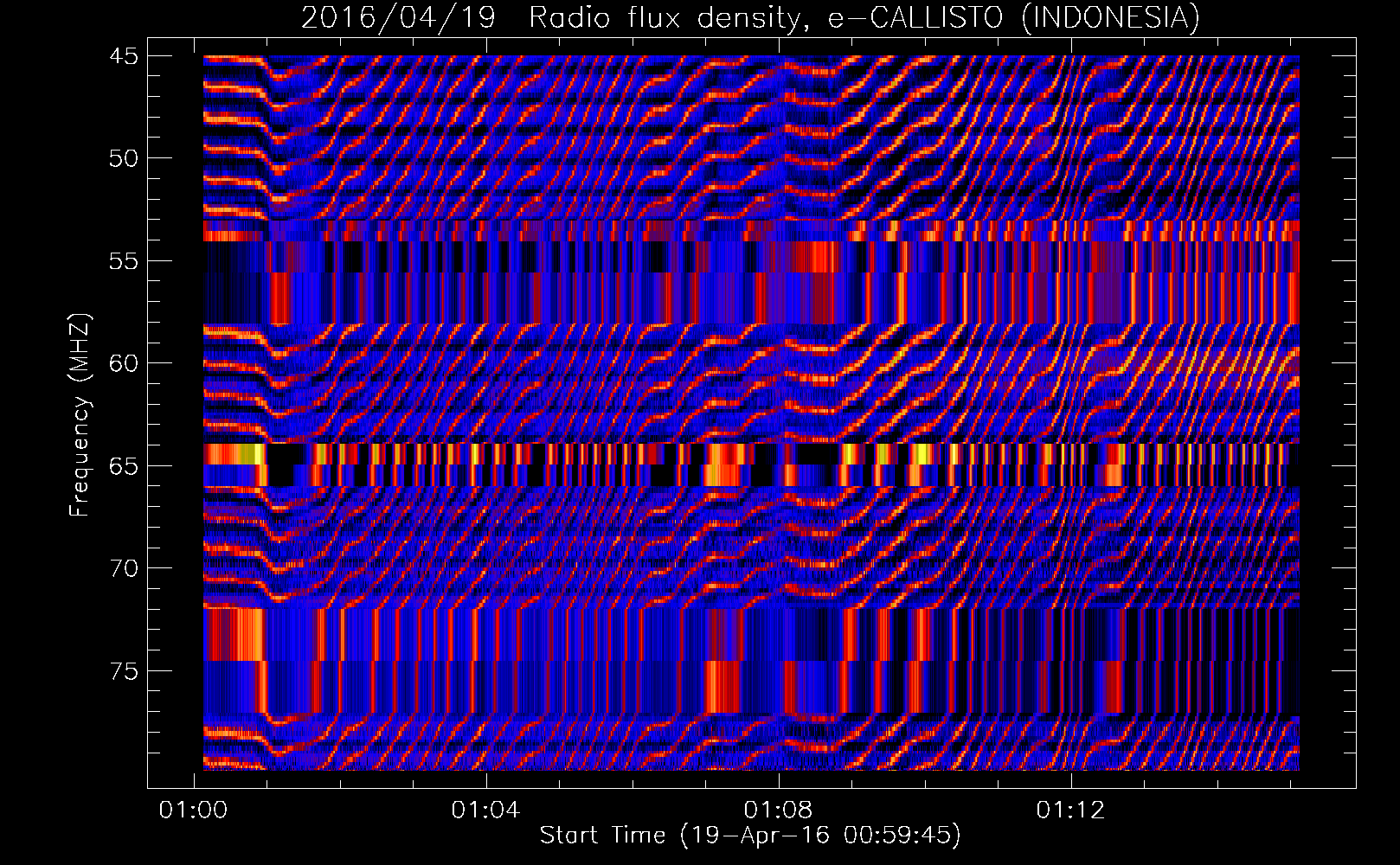
Task: Click the 01:00 time tick label
Action: click(193, 810)
